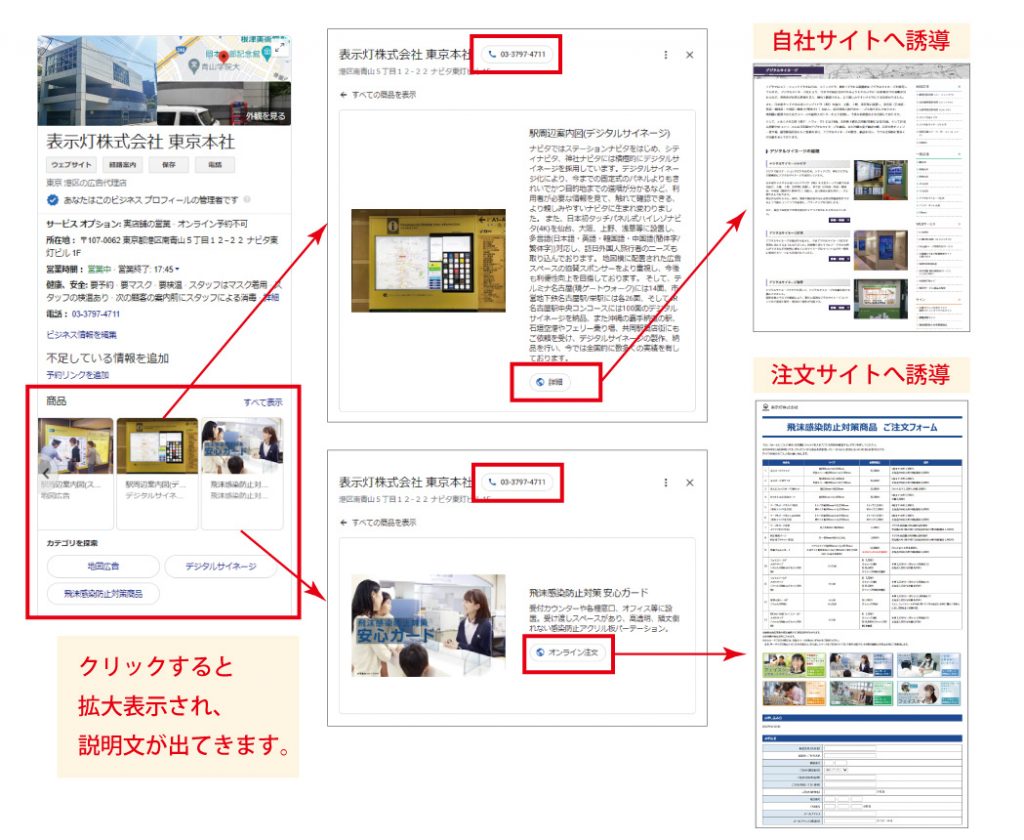Open three-dot menu in the 安心ガード product panel
The height and width of the screenshot is (840, 1024).
click(x=665, y=483)
